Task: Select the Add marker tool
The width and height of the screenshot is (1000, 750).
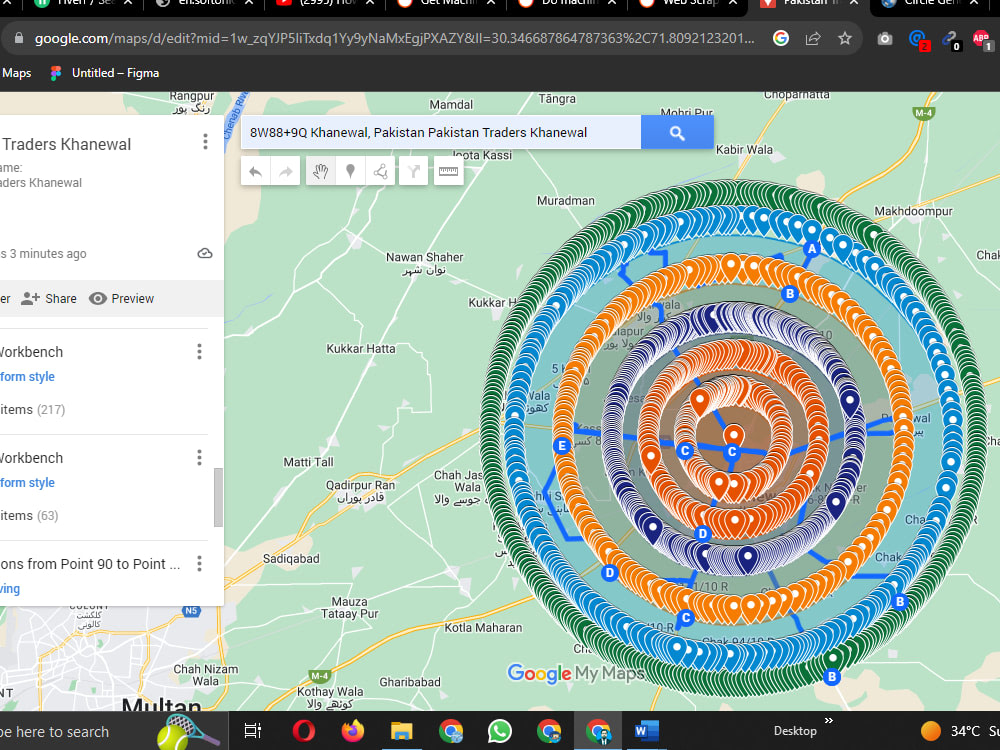Action: [x=350, y=172]
